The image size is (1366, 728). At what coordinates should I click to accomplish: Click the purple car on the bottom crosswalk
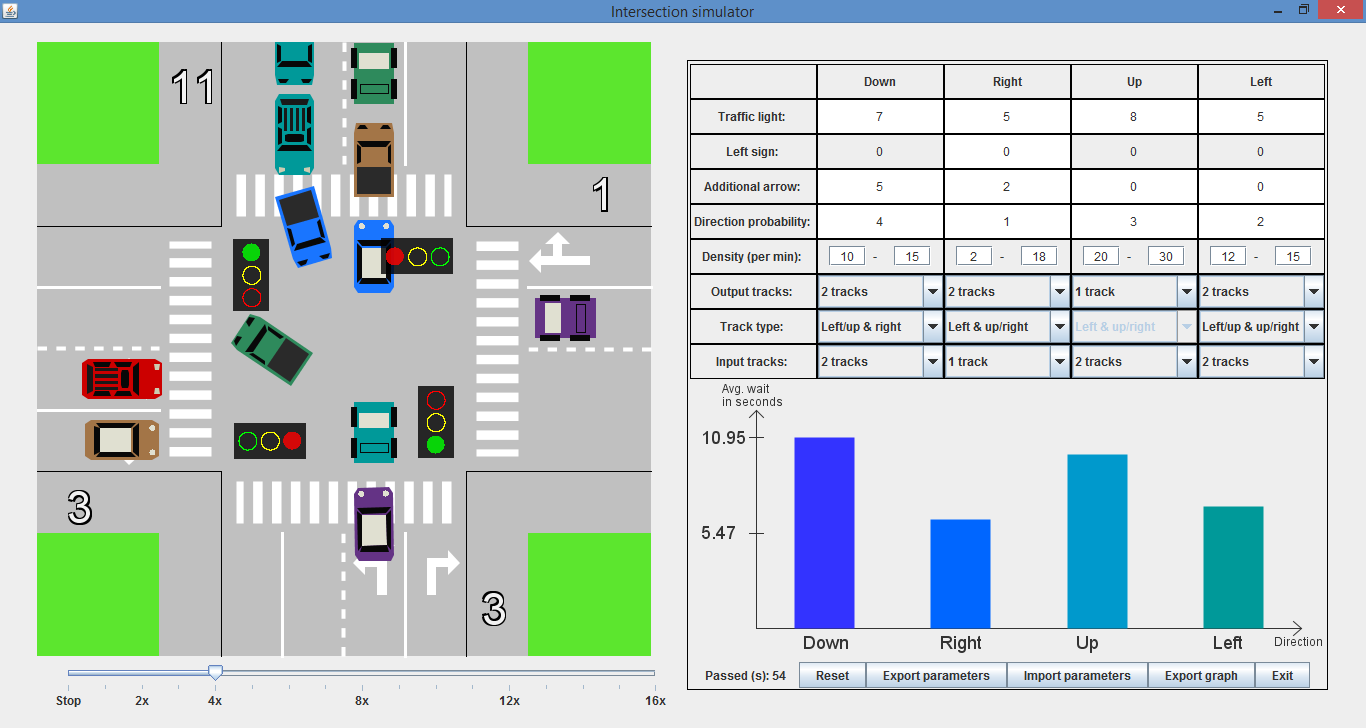point(373,525)
